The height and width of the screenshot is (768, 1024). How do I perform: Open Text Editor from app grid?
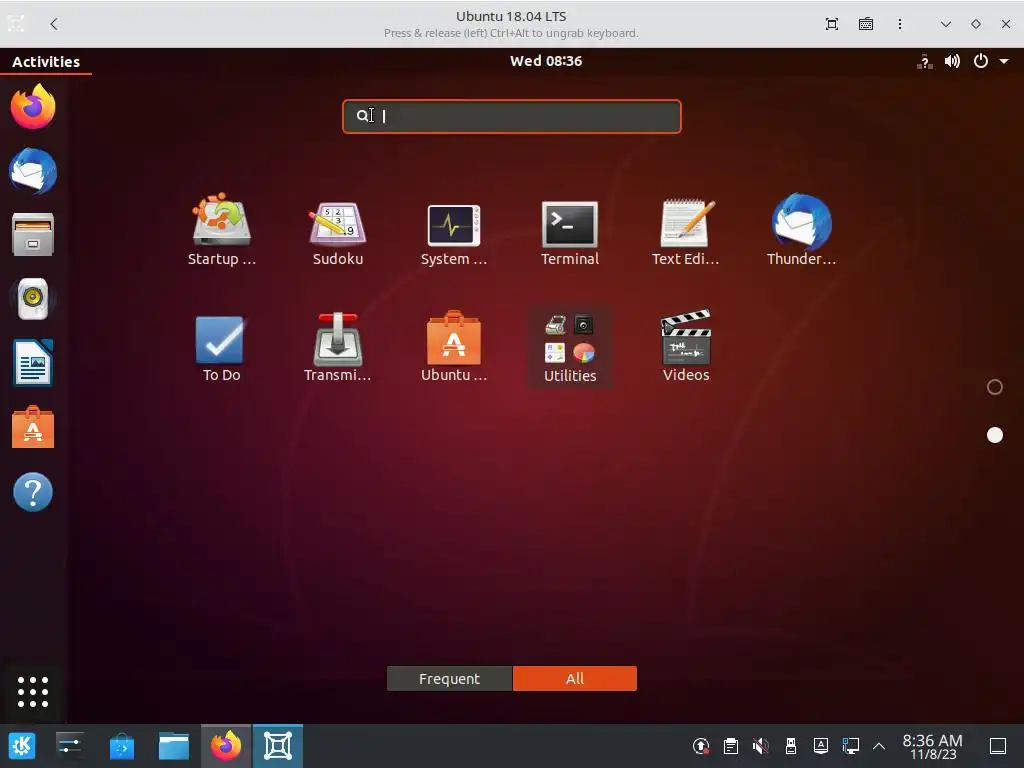pyautogui.click(x=686, y=229)
